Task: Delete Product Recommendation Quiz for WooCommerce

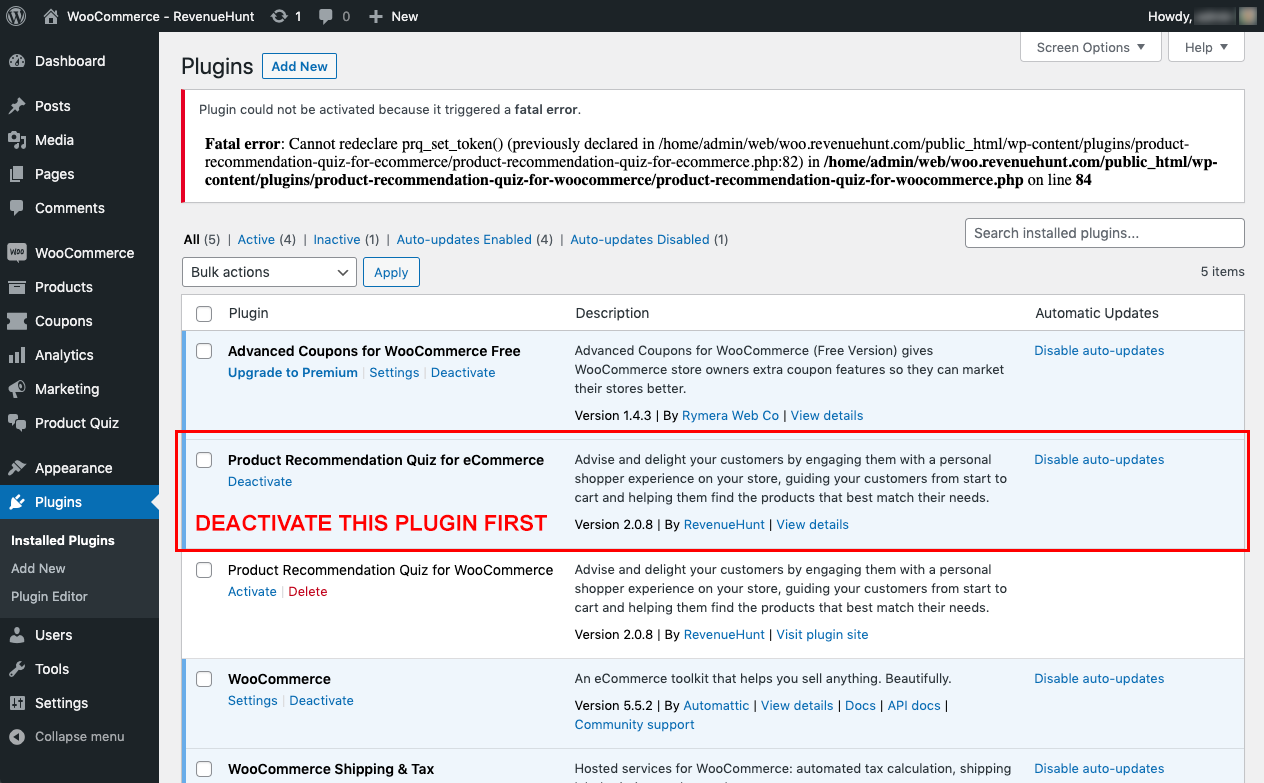Action: click(308, 592)
